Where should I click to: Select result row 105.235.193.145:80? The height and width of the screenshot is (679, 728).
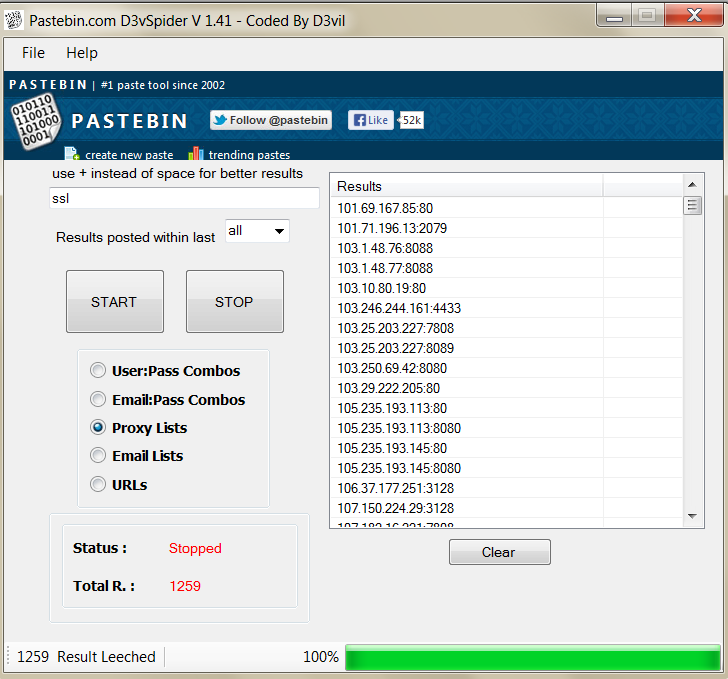tap(507, 448)
